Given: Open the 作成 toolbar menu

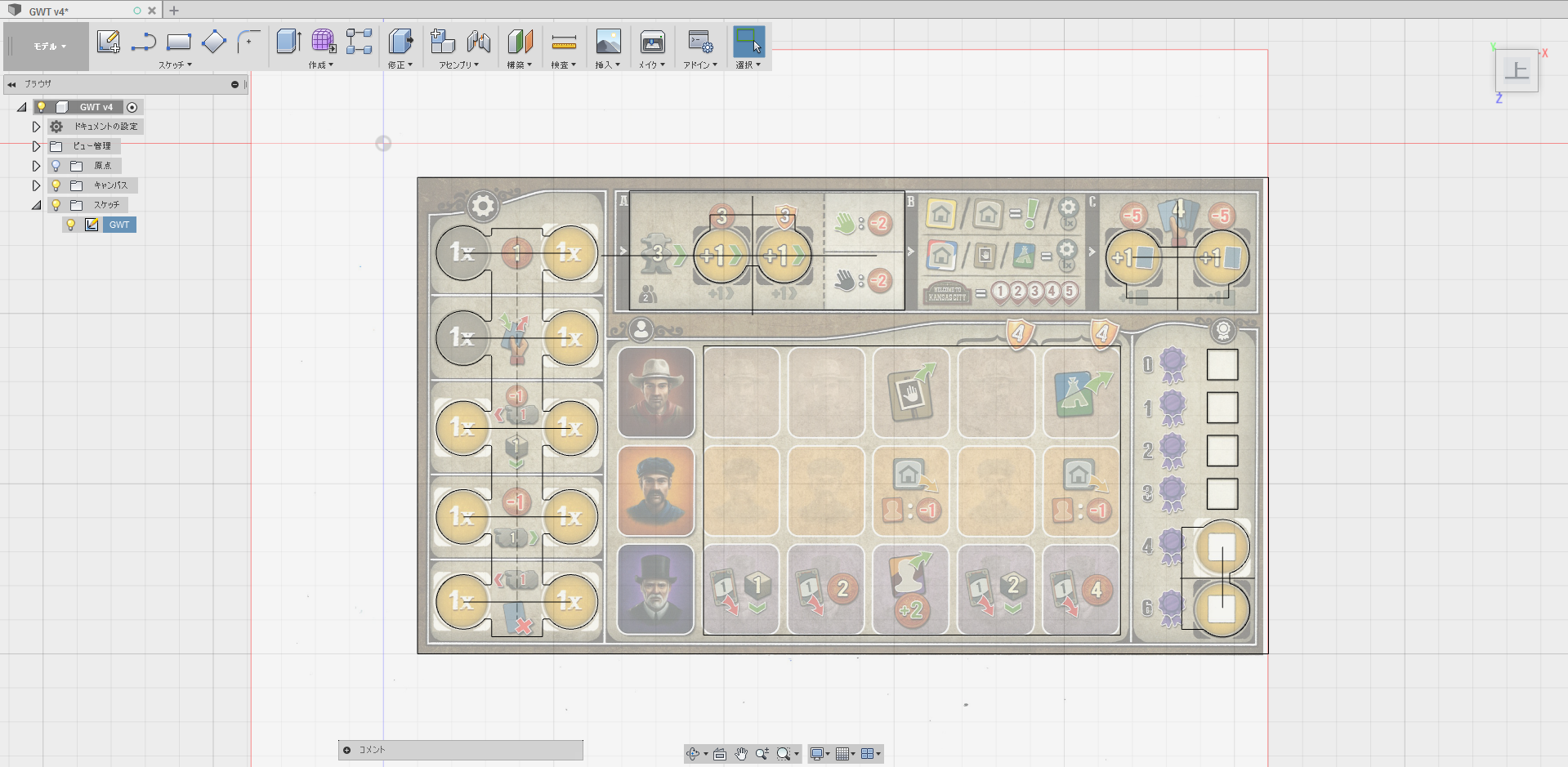Looking at the screenshot, I should [x=320, y=65].
